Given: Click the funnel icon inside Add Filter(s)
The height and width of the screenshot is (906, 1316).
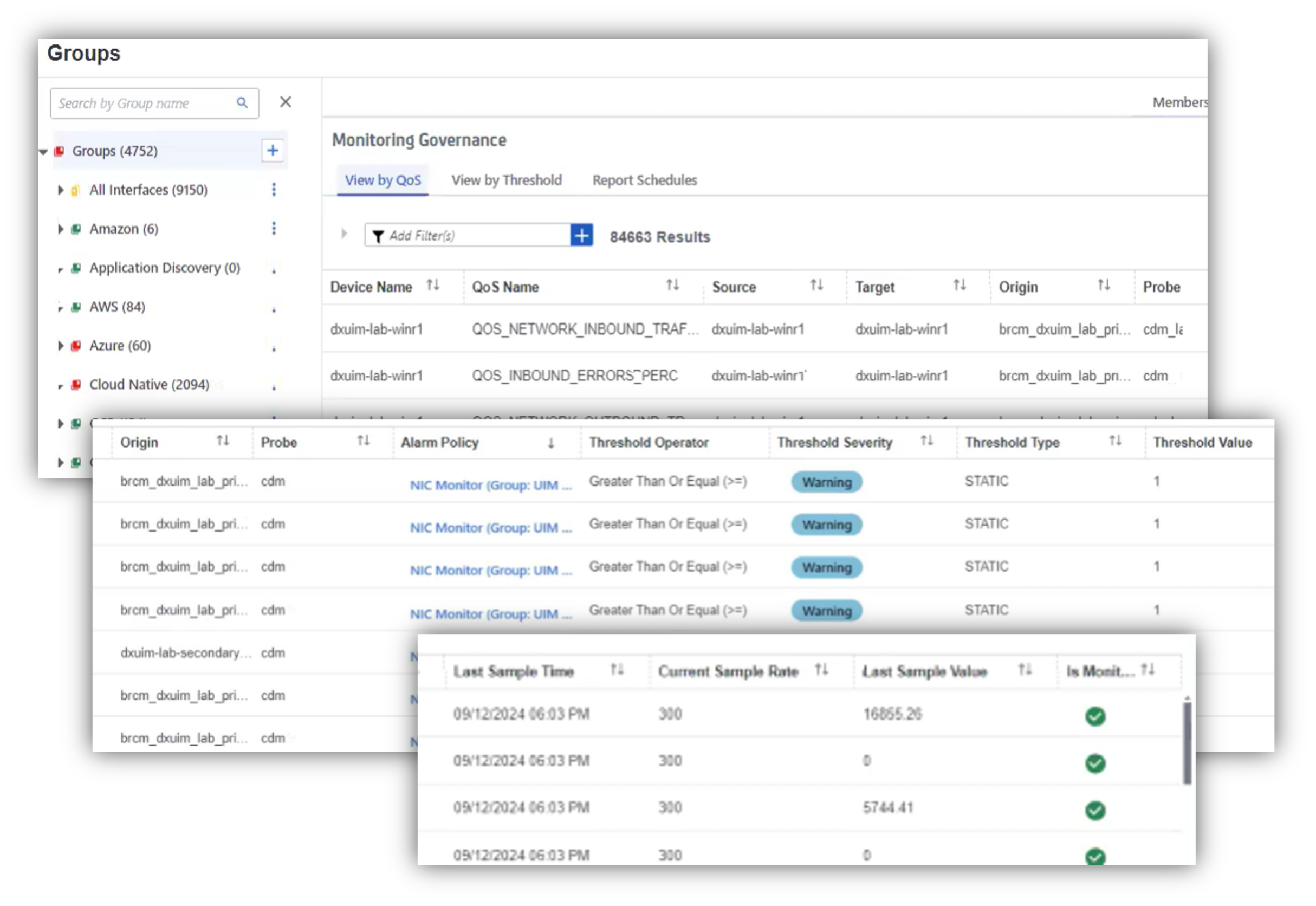Looking at the screenshot, I should coord(379,236).
